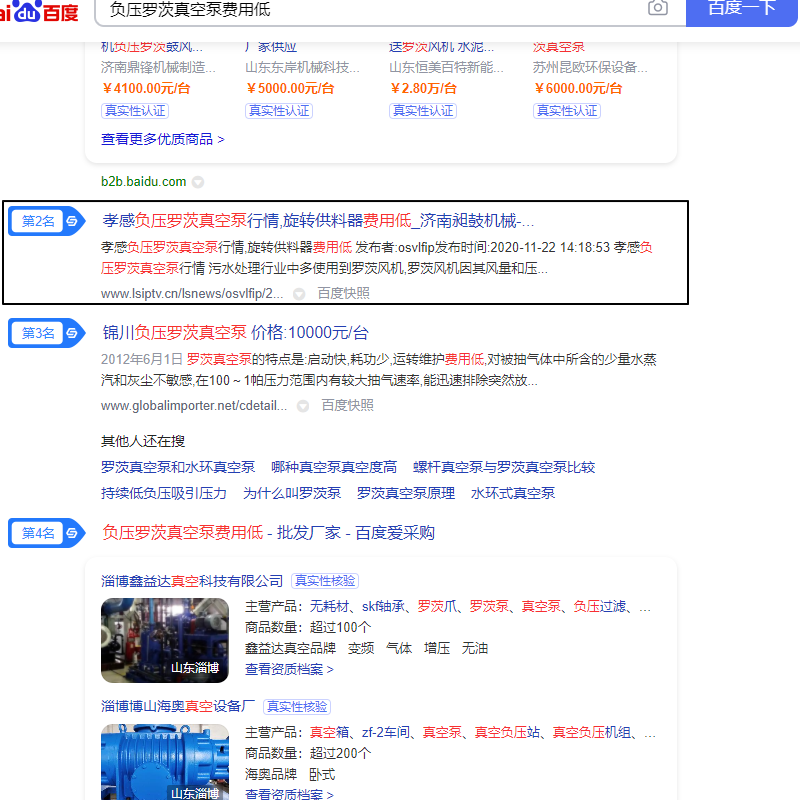Click related search 哪种真空泵真空度高
This screenshot has width=800, height=800.
tap(334, 467)
